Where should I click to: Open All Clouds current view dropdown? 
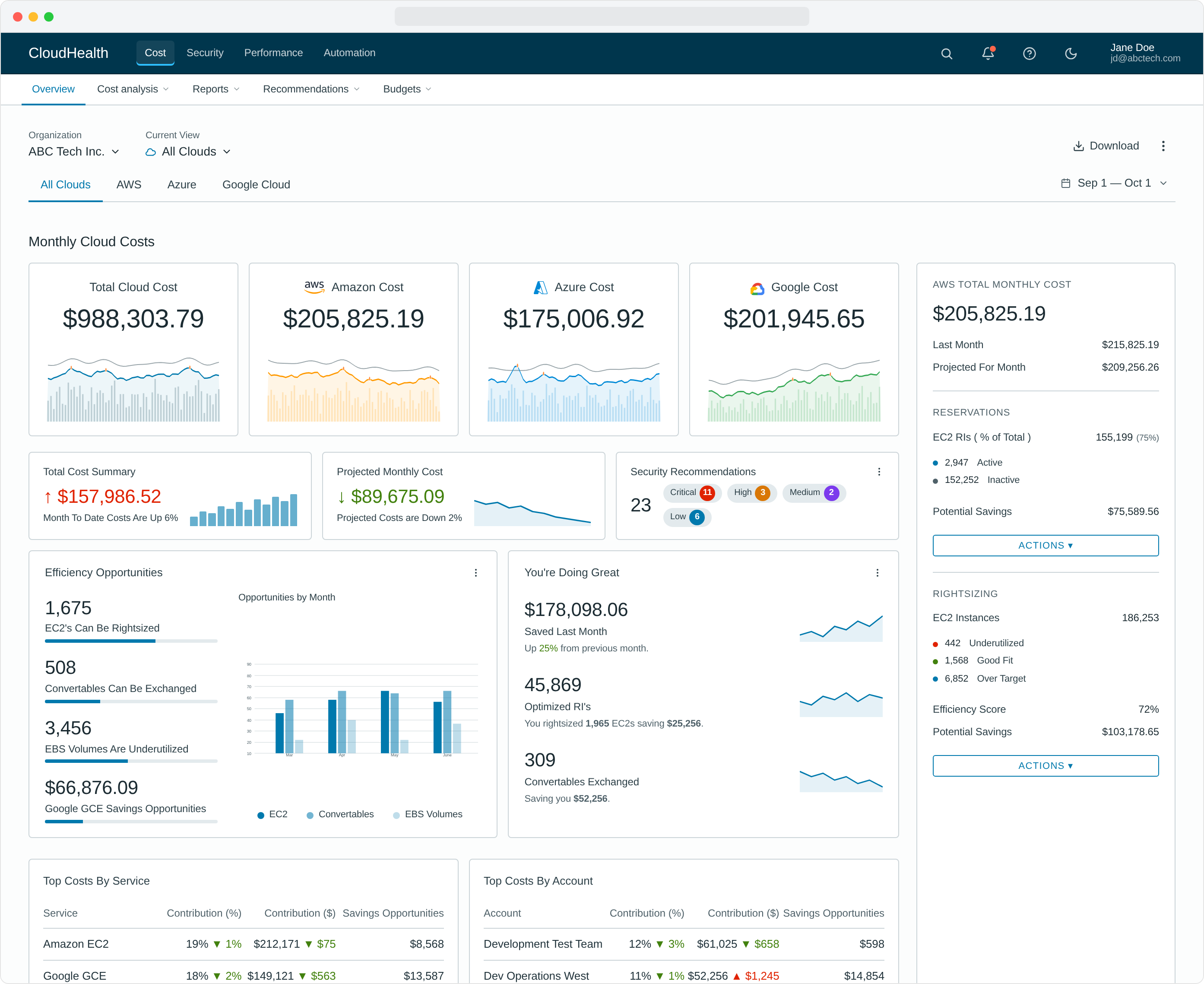point(188,151)
